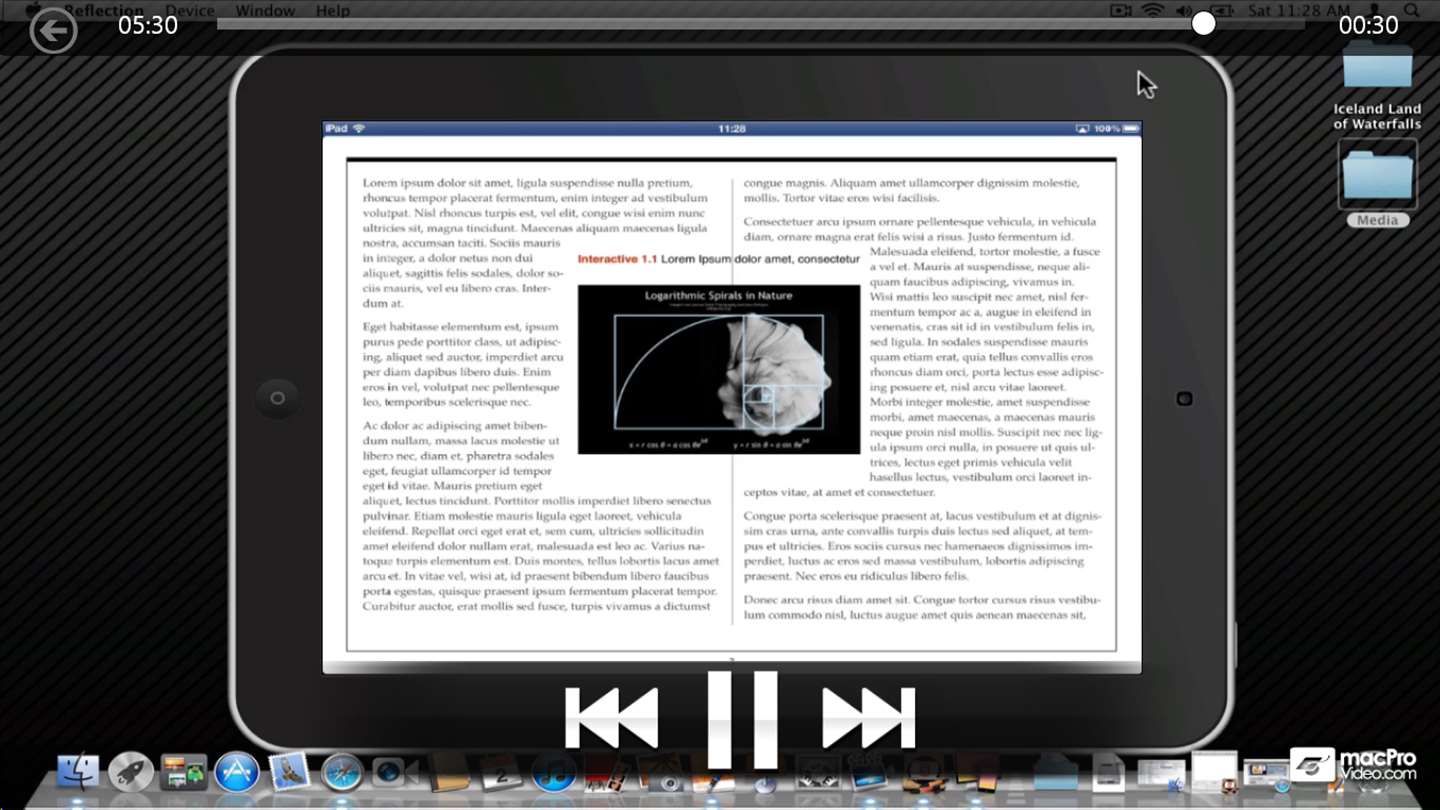Open the Device menu

point(190,11)
